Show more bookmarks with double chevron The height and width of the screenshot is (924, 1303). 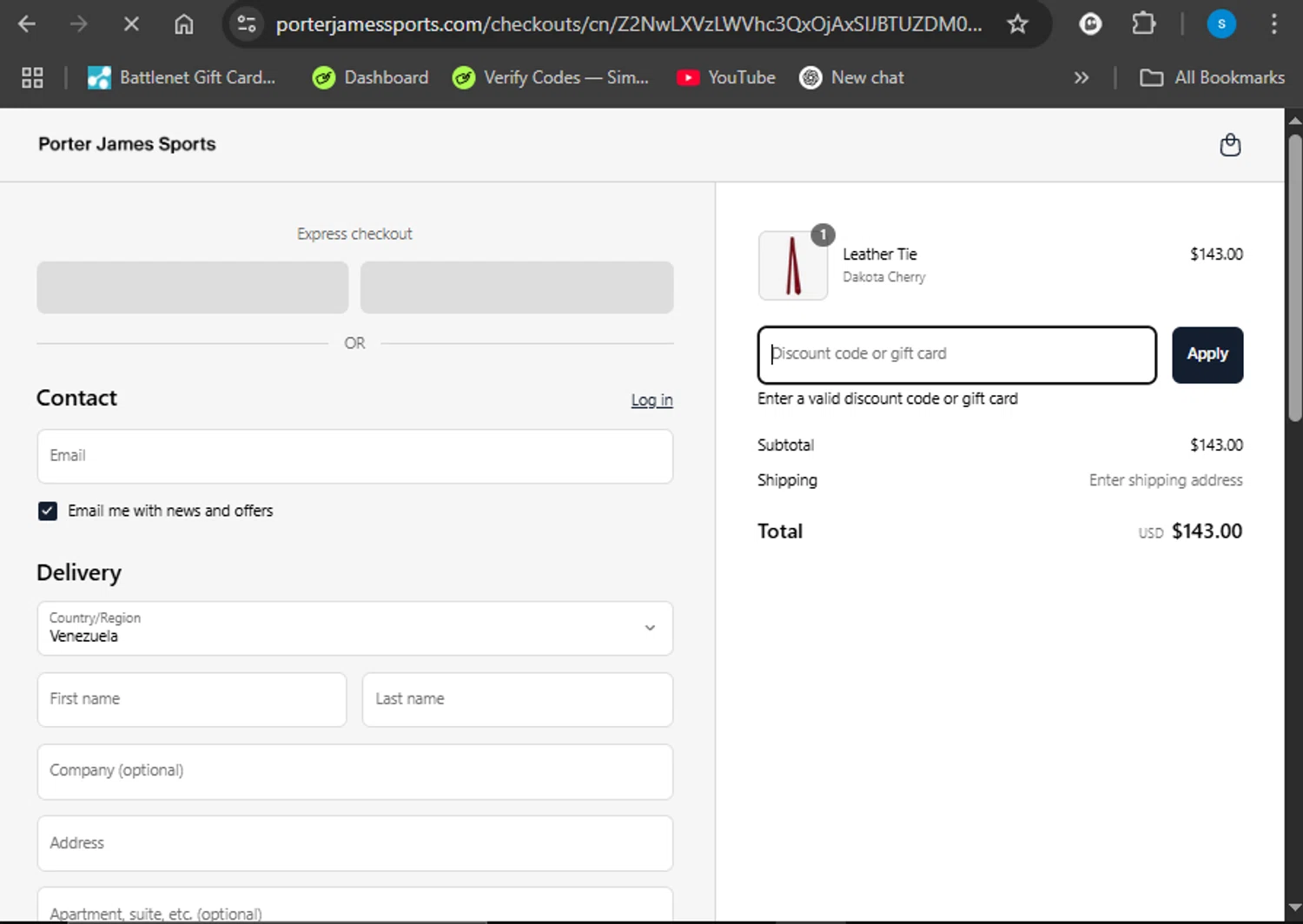click(x=1081, y=78)
